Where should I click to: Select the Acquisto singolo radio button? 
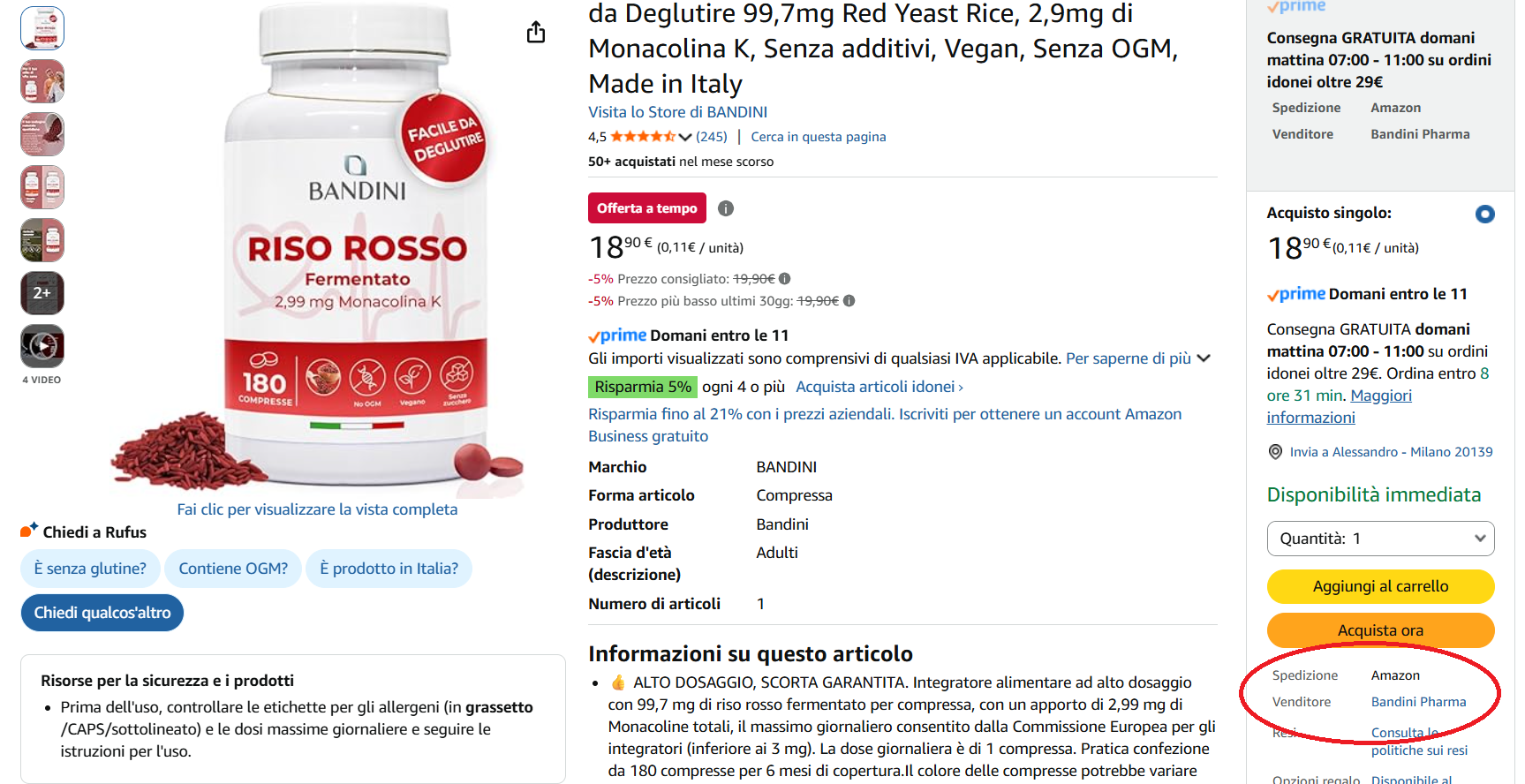[x=1485, y=214]
